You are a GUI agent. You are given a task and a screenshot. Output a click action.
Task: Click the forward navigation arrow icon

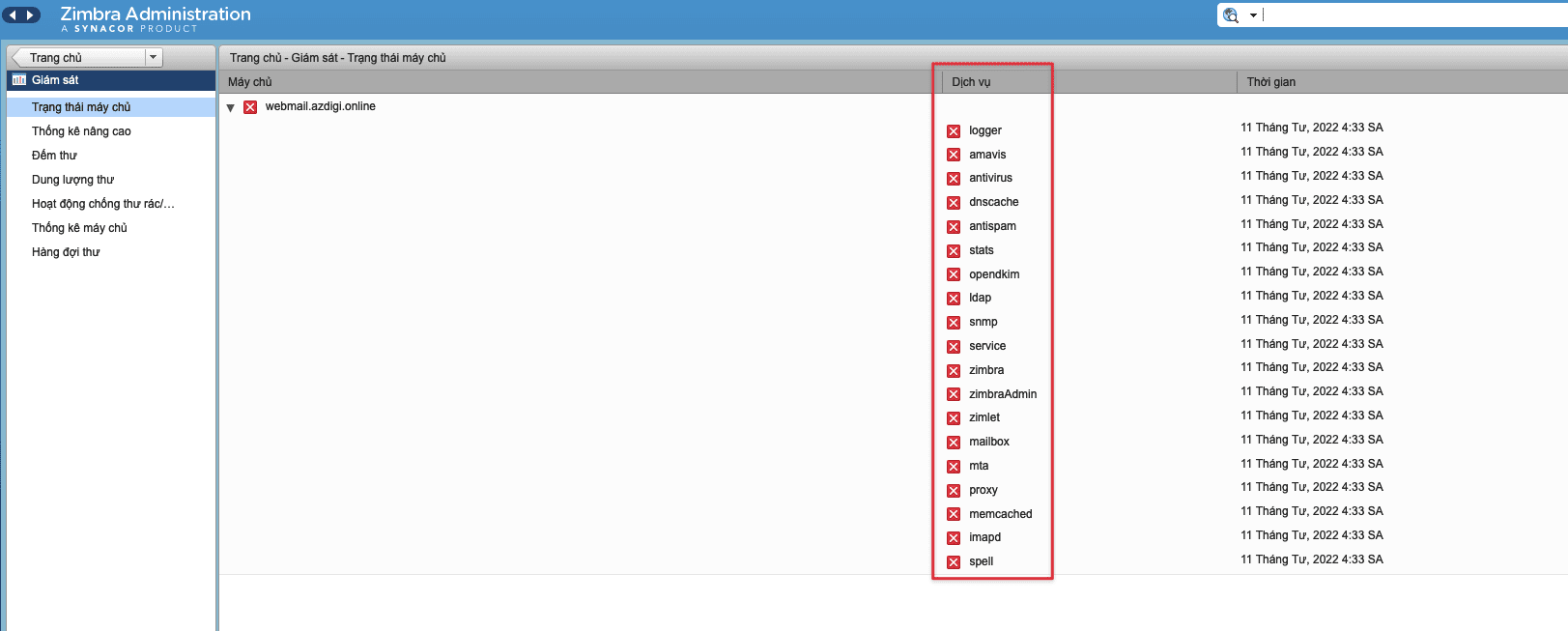pyautogui.click(x=31, y=14)
